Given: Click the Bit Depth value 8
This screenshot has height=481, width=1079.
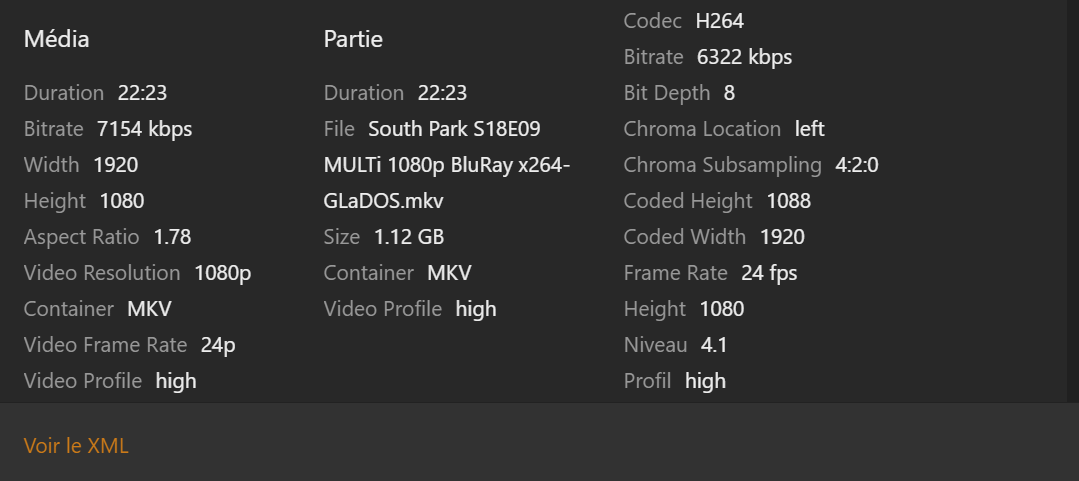Looking at the screenshot, I should pyautogui.click(x=729, y=93).
